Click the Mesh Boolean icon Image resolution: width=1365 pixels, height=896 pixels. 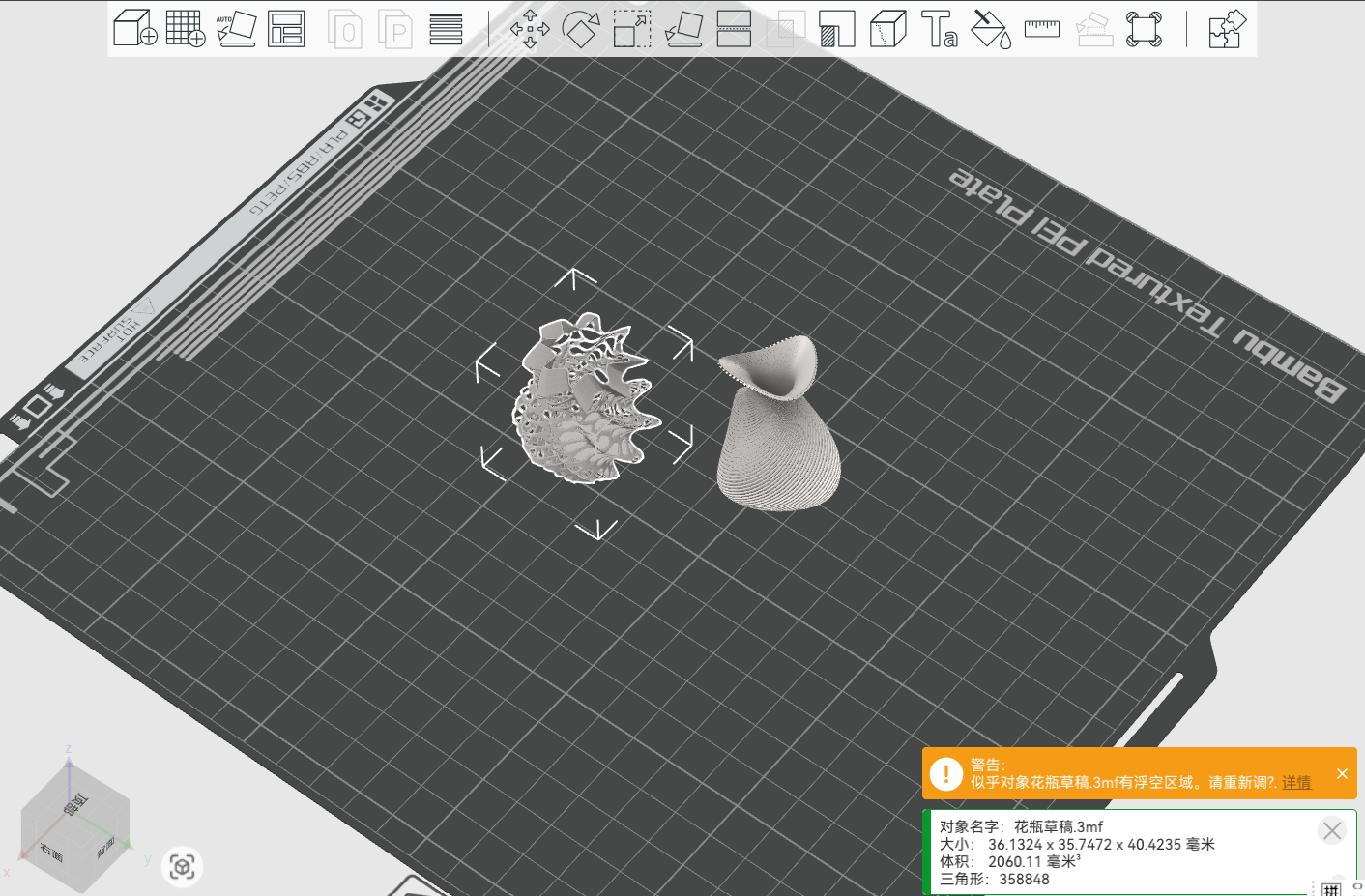pyautogui.click(x=786, y=28)
